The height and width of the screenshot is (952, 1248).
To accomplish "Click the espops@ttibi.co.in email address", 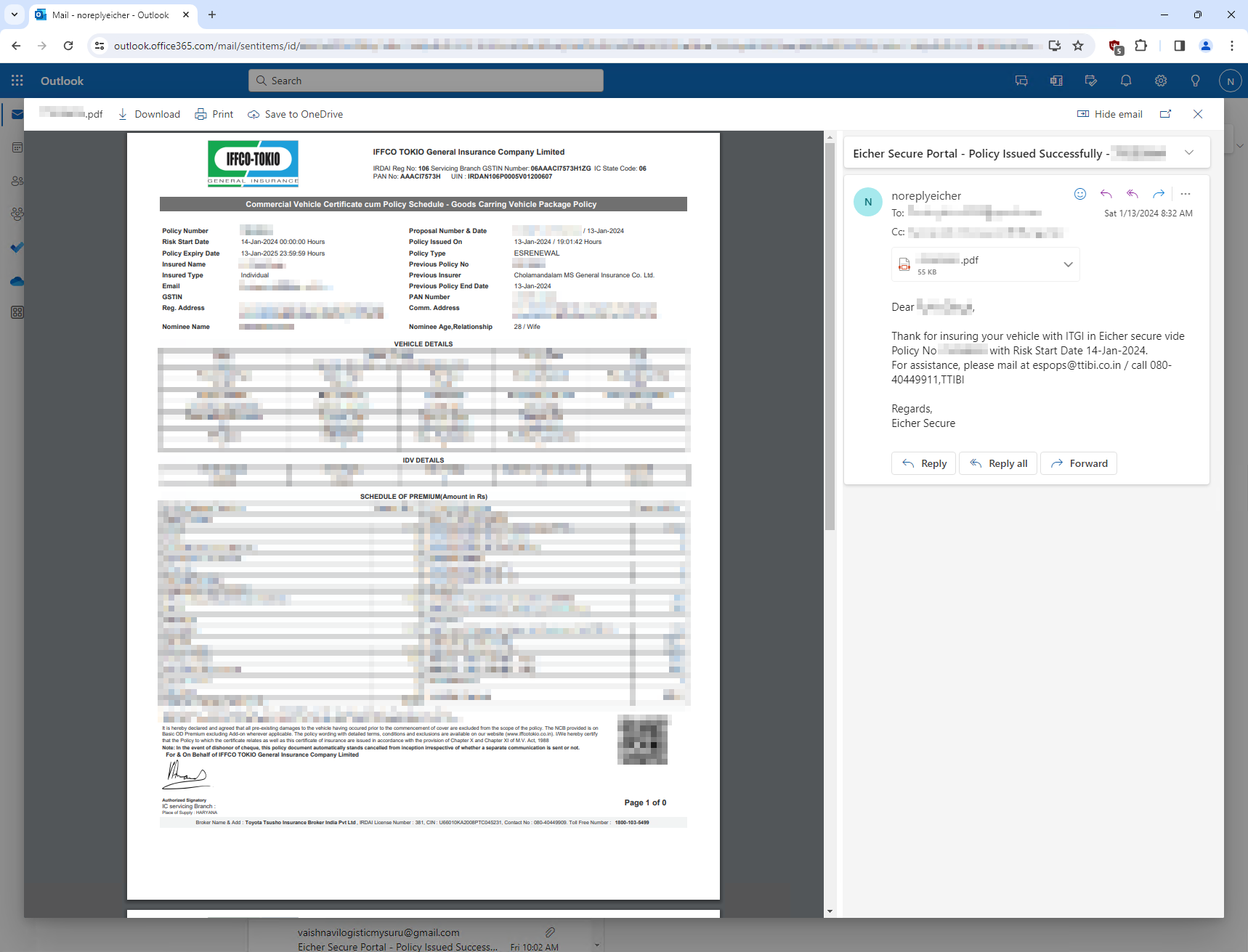I will click(x=1077, y=365).
